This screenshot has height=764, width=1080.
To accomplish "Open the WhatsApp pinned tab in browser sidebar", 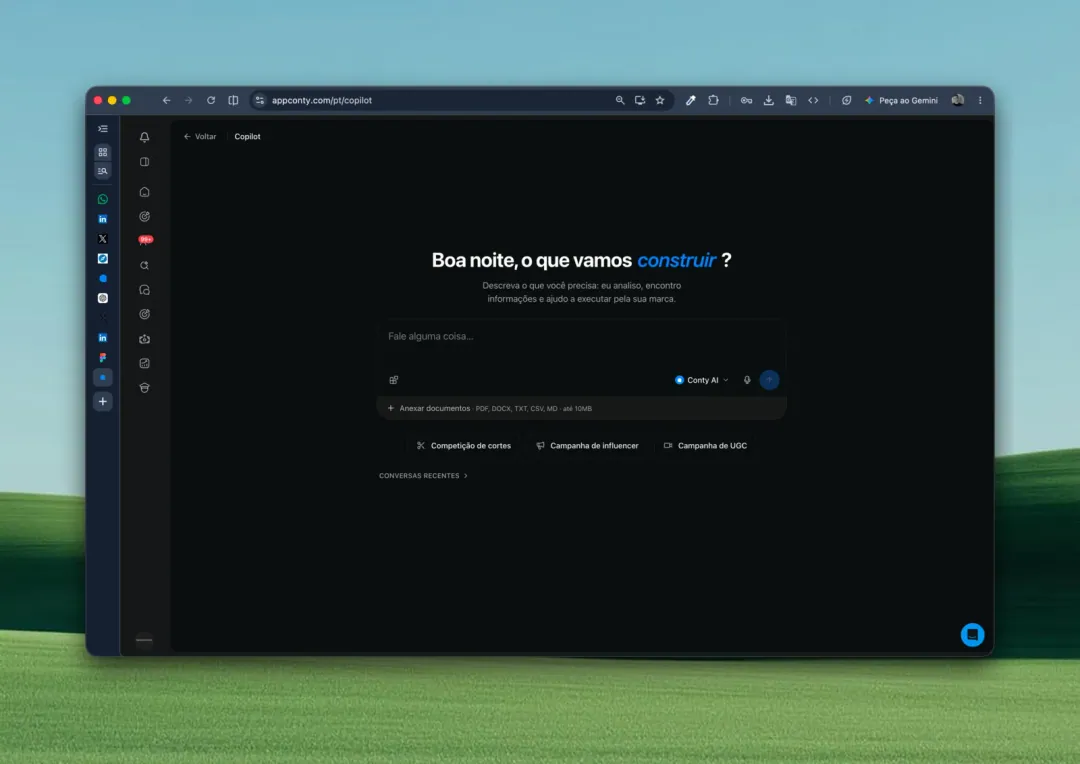I will coord(103,199).
